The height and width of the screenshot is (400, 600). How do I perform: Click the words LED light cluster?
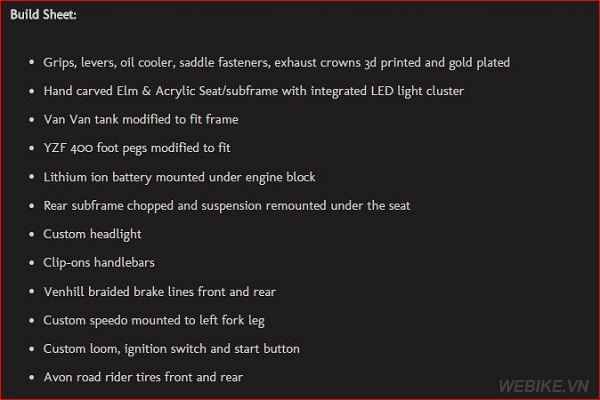(x=417, y=91)
